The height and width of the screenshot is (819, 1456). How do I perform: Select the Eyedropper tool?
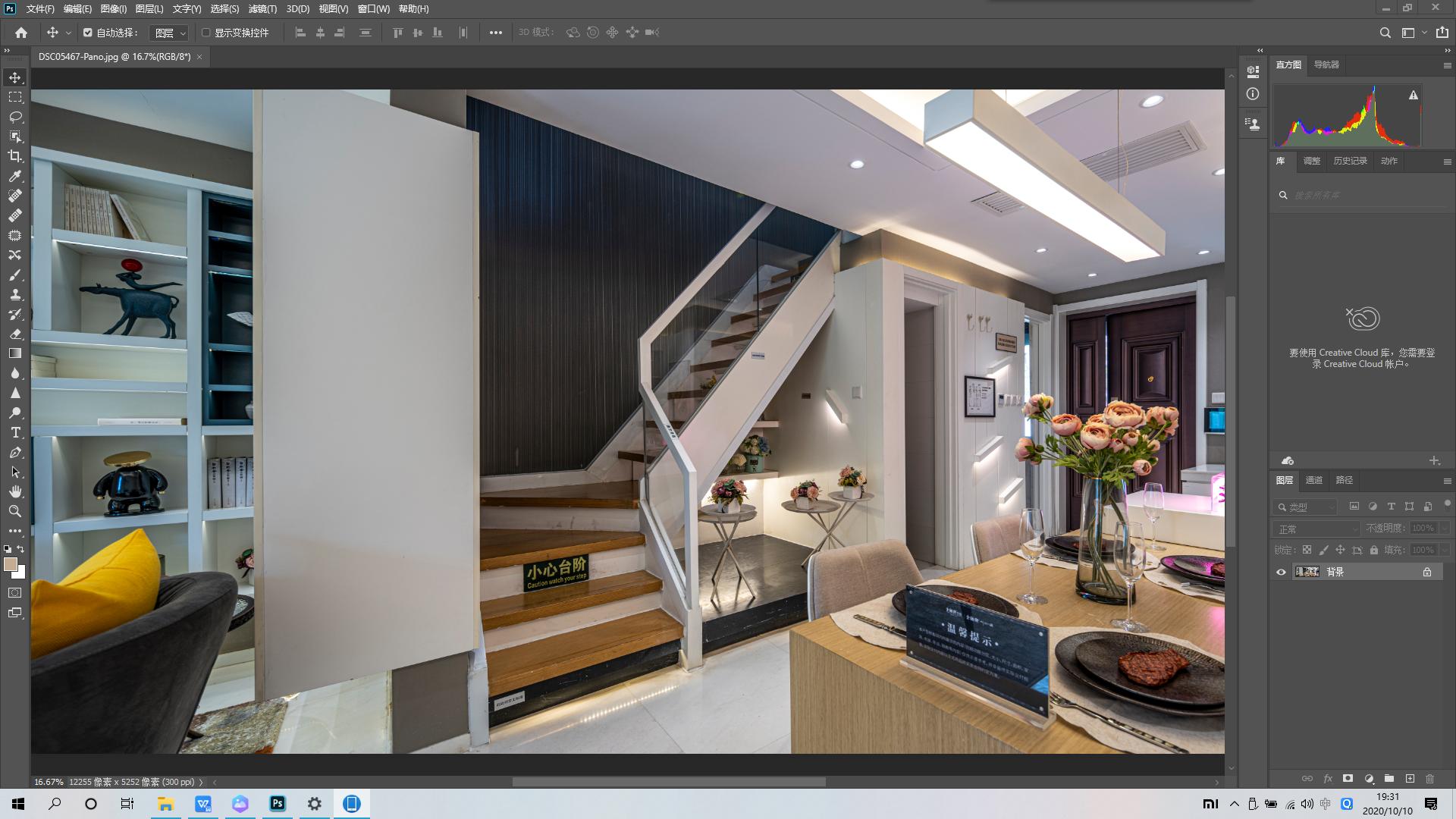click(15, 176)
